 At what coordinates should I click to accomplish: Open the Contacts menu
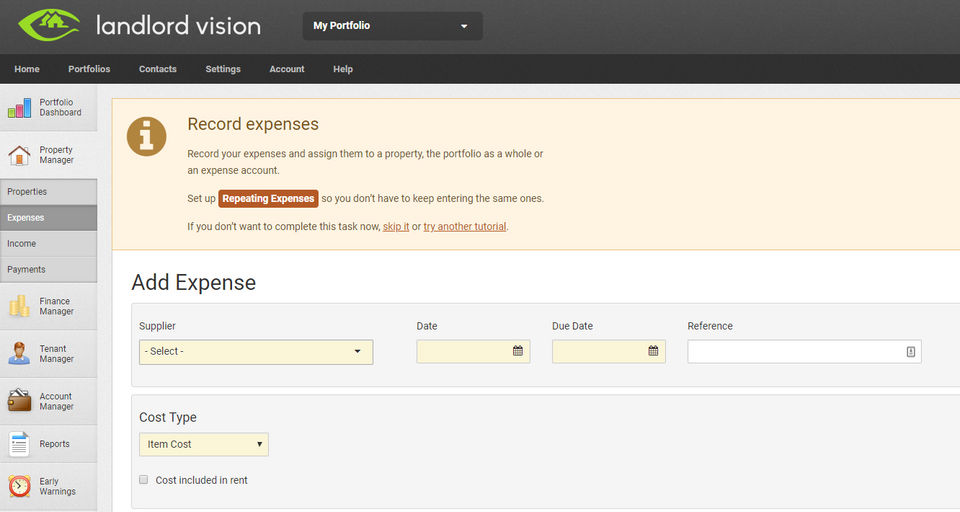point(158,69)
